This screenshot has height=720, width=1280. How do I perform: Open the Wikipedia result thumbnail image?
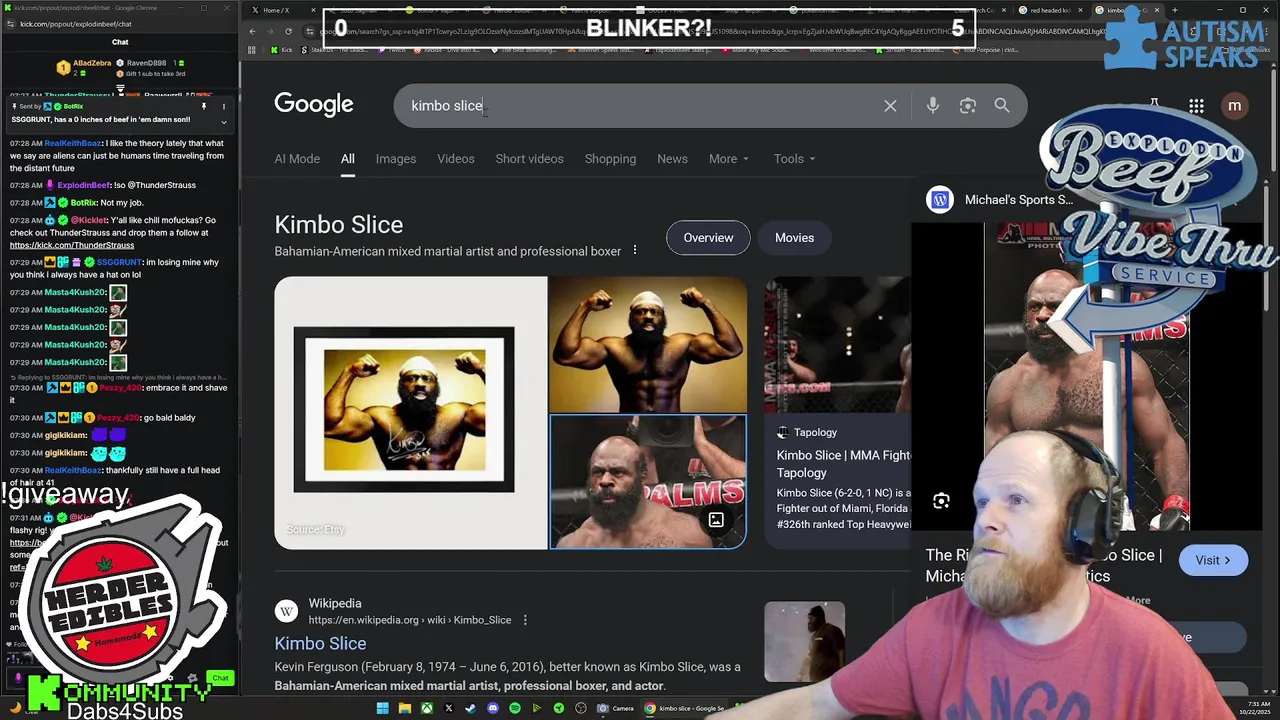tap(804, 641)
